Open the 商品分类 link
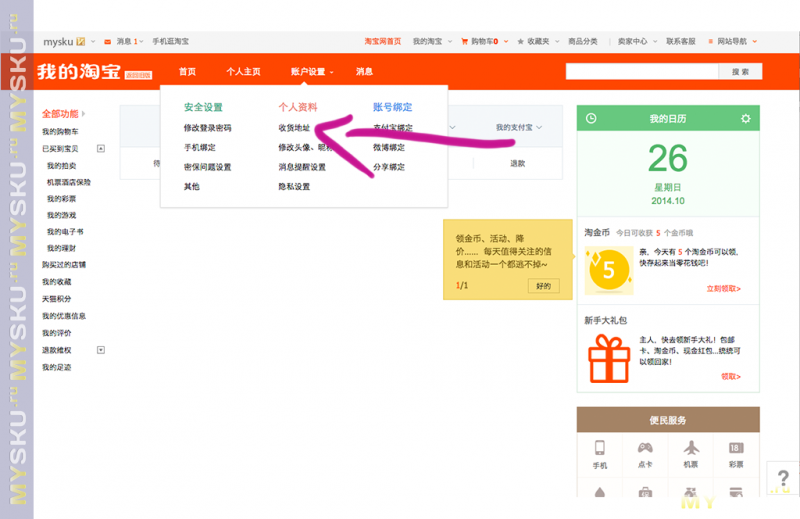 tap(583, 41)
